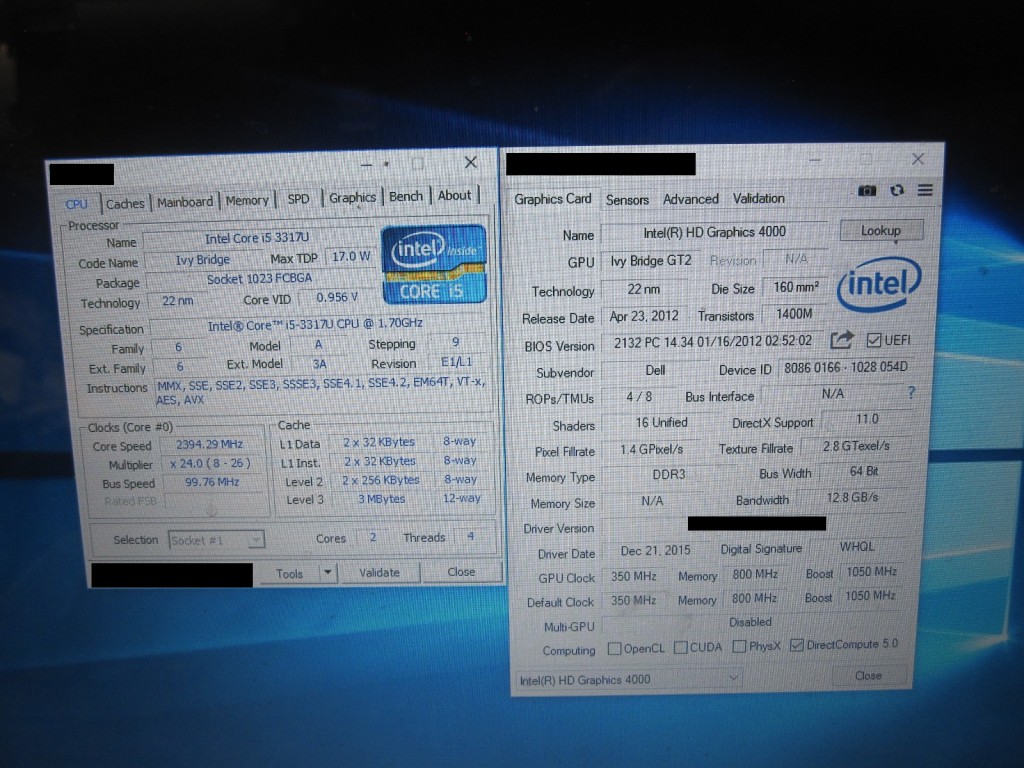Click the Max TDP value 17.0 W
The width and height of the screenshot is (1024, 768).
coord(351,257)
